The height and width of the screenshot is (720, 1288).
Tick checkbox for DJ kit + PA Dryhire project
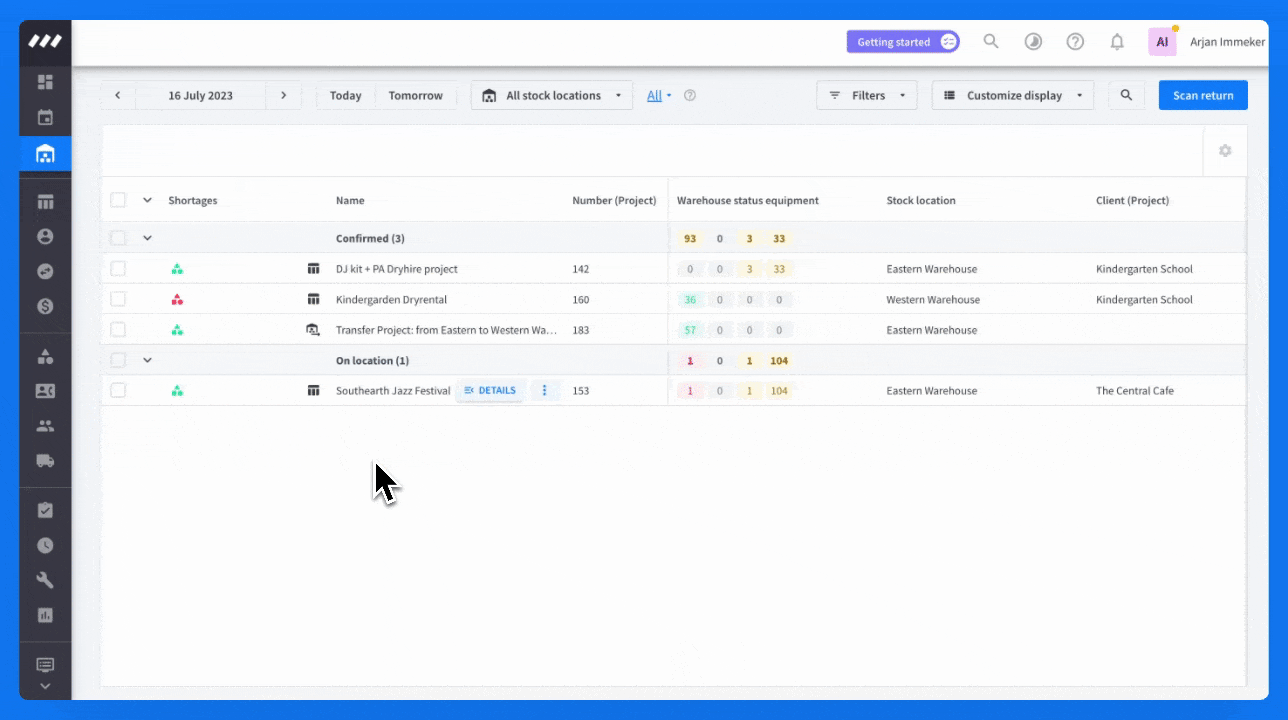pyautogui.click(x=118, y=269)
